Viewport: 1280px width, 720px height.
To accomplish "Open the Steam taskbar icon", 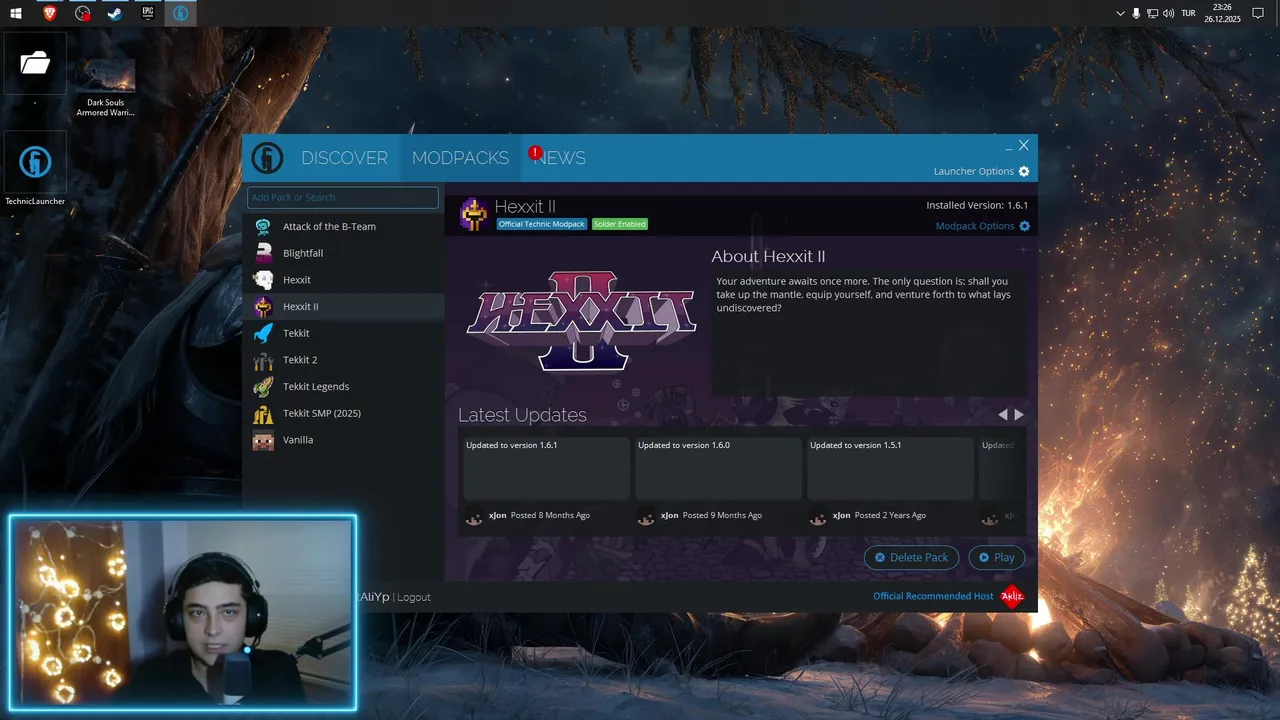I will pos(115,13).
